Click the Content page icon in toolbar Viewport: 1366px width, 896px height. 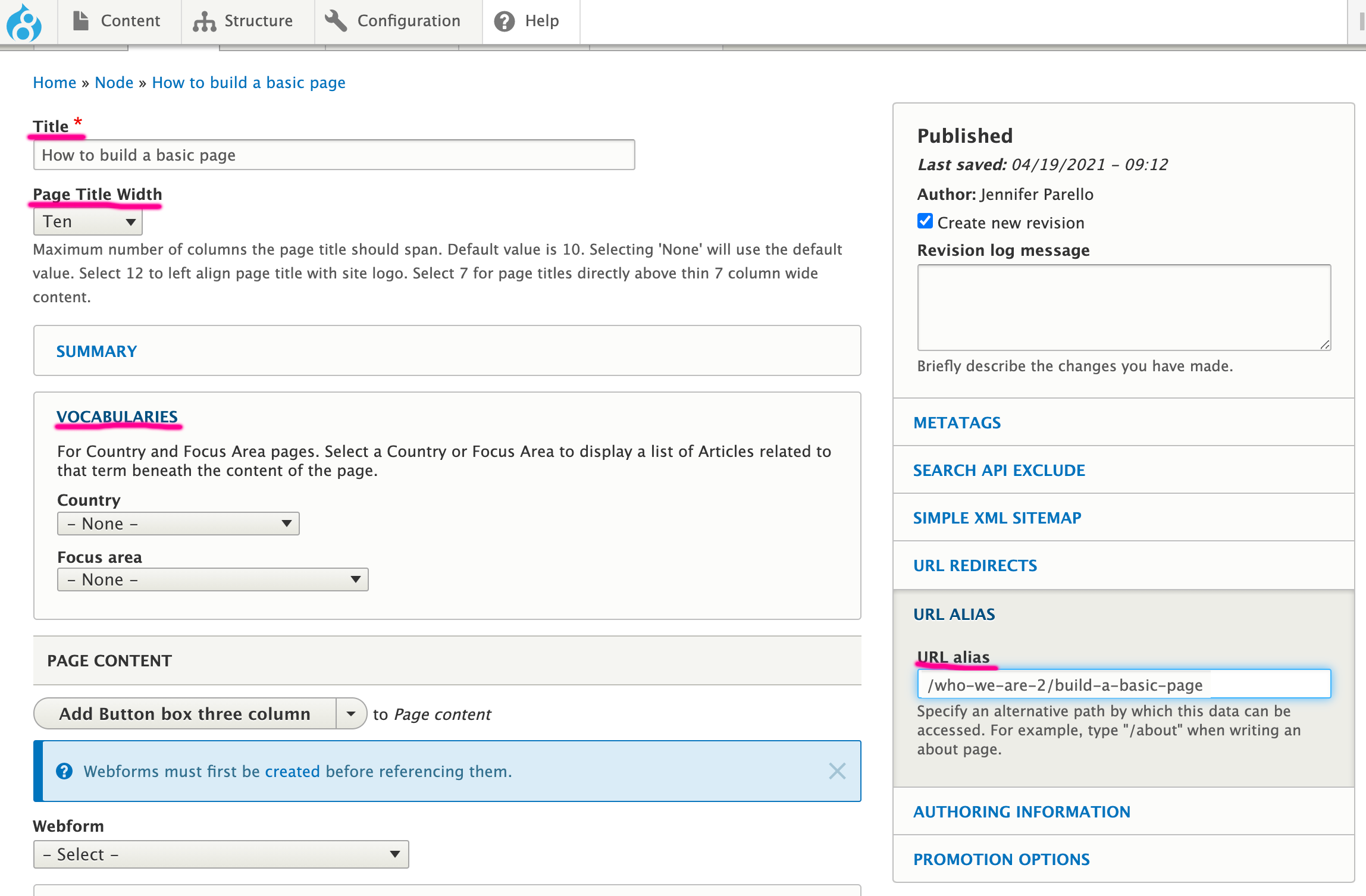pyautogui.click(x=81, y=21)
